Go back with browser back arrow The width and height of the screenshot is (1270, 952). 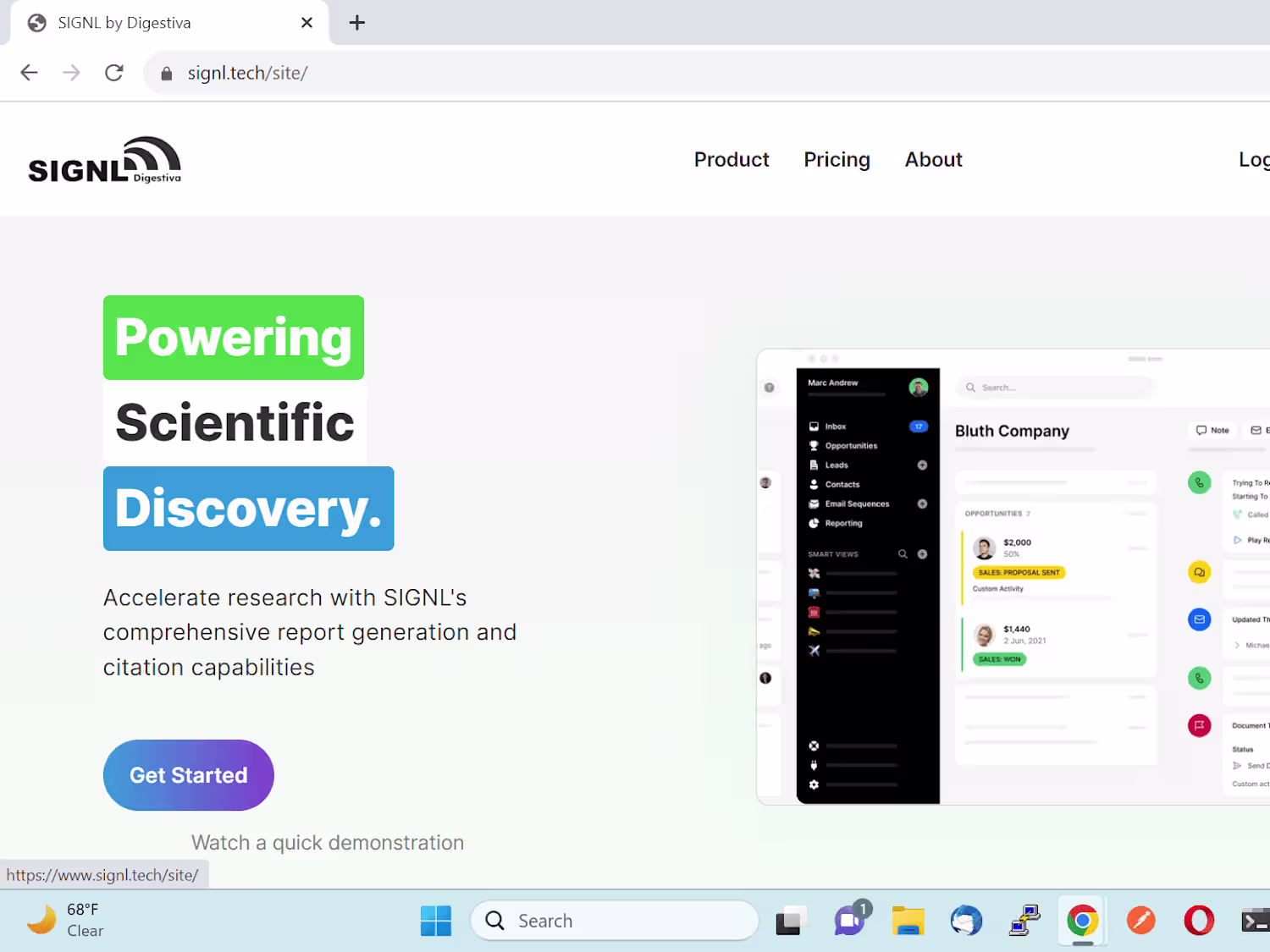(x=30, y=73)
